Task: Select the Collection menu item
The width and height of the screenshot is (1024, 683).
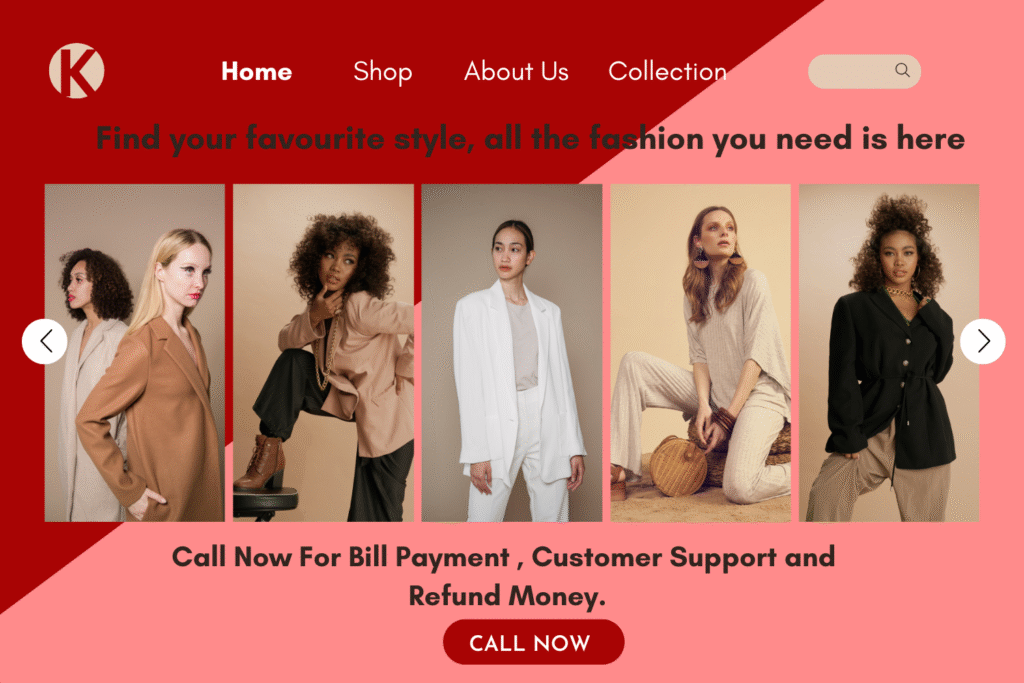Action: pyautogui.click(x=667, y=71)
